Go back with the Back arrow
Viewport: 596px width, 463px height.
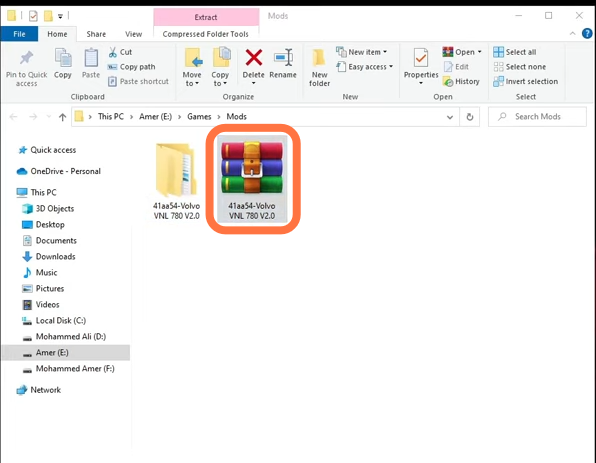(14, 117)
